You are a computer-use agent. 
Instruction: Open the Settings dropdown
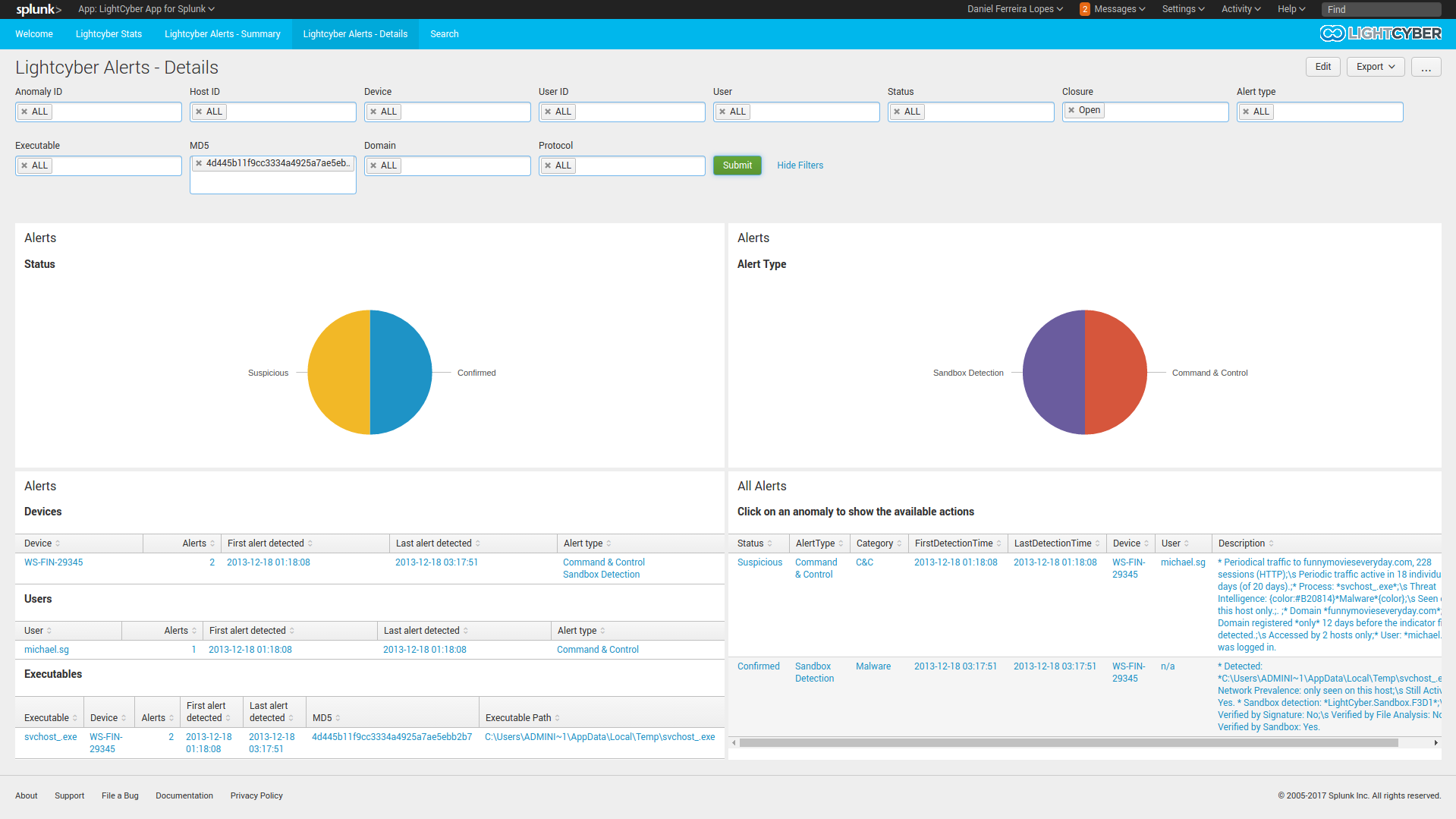coord(1184,9)
